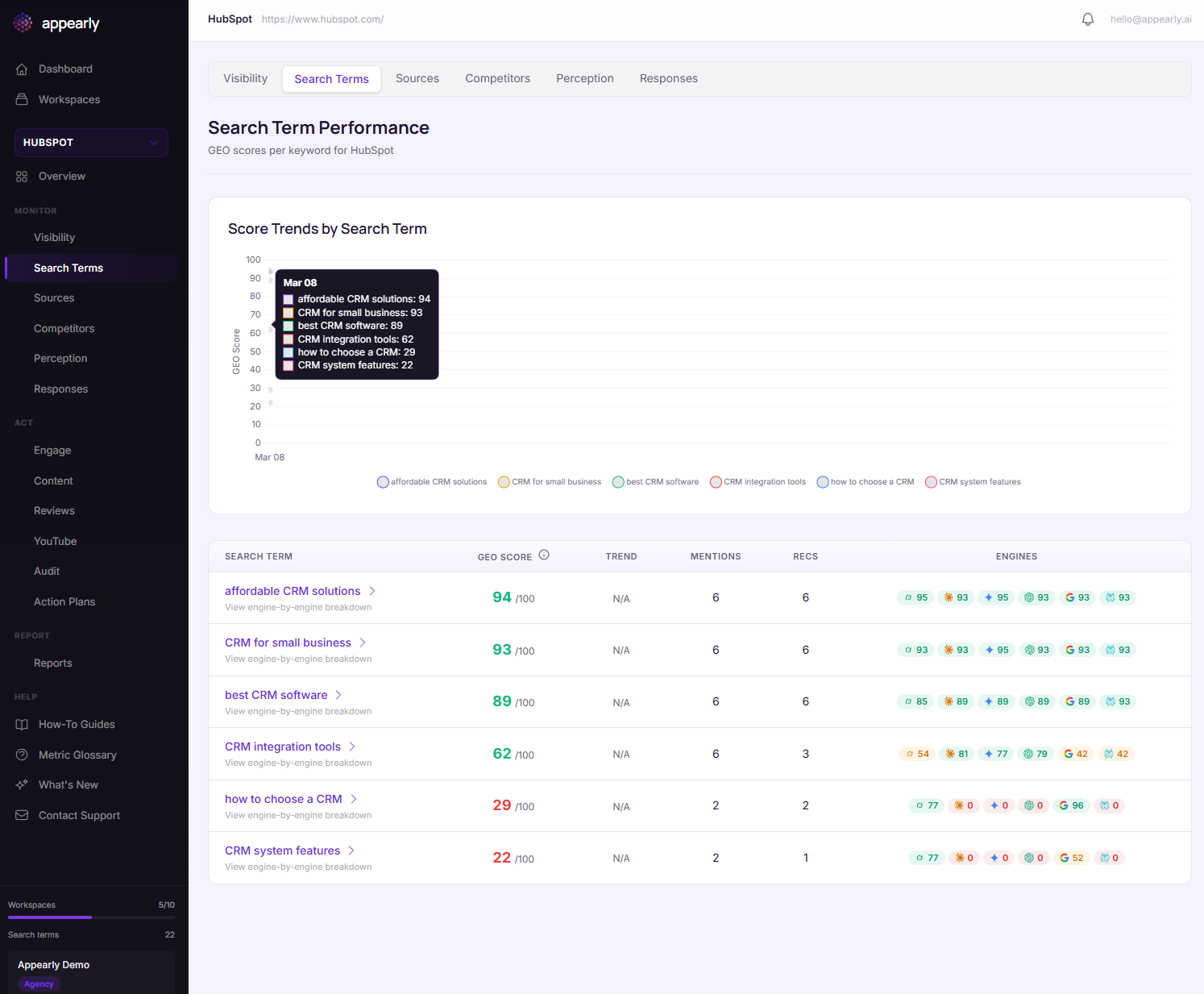Image resolution: width=1204 pixels, height=994 pixels.
Task: Click View engine-by-engine breakdown under CRM for small business
Action: pos(297,659)
